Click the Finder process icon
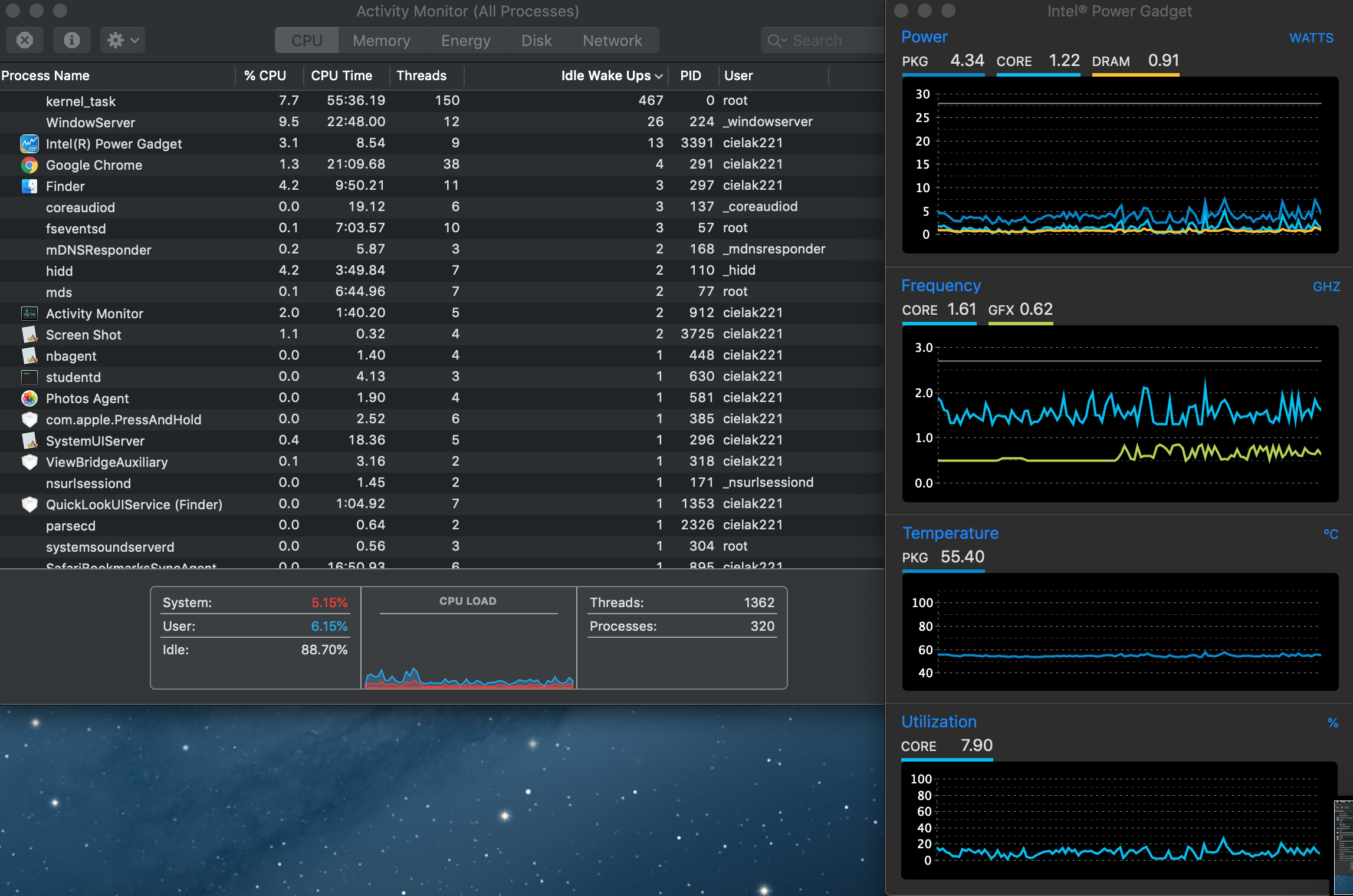 point(29,186)
